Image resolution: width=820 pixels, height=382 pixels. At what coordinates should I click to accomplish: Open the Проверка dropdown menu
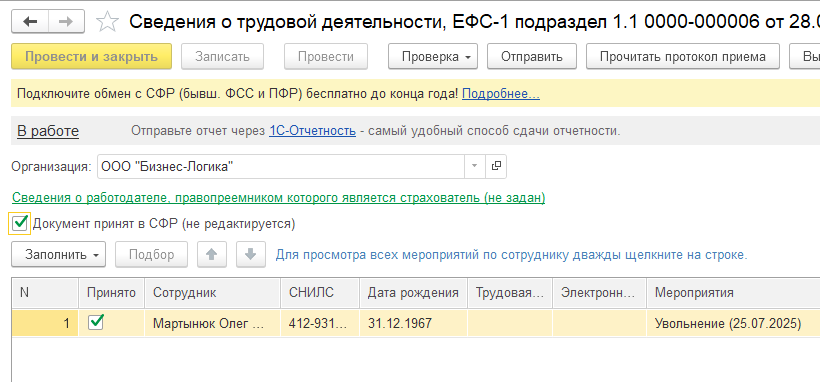432,57
